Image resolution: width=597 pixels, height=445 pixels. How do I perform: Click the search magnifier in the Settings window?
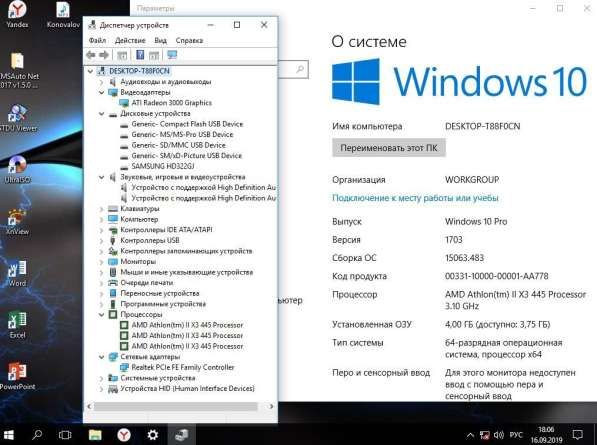click(x=300, y=69)
